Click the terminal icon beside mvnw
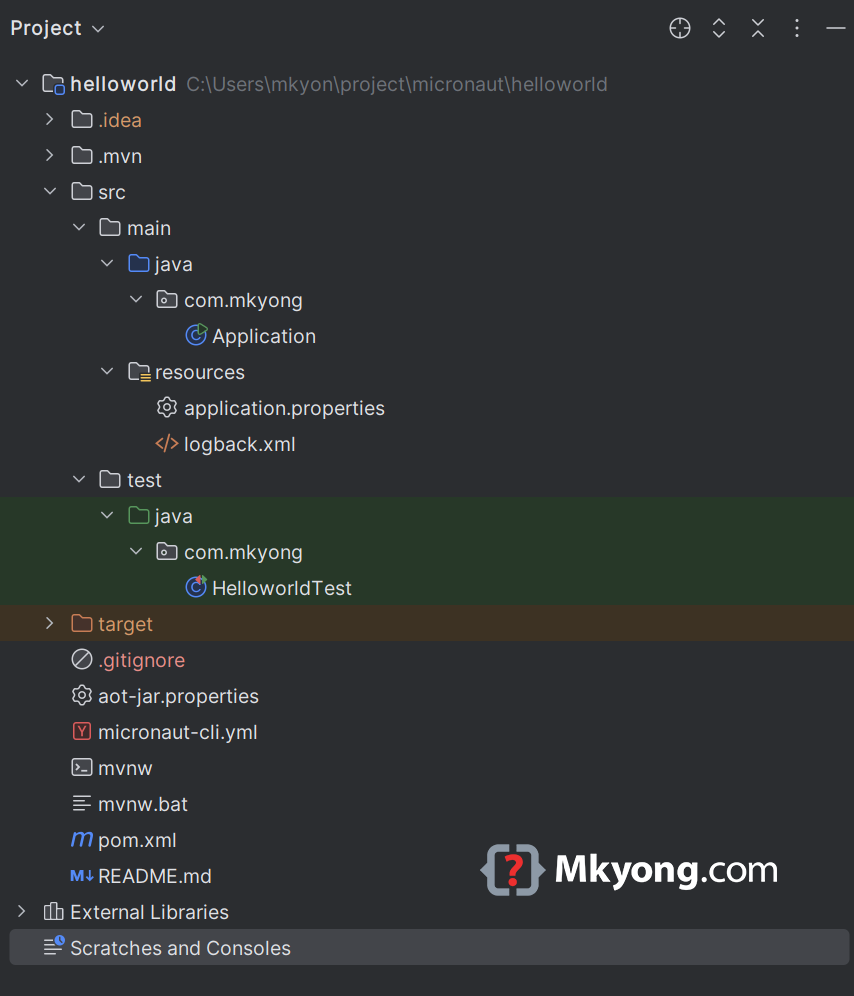Image resolution: width=854 pixels, height=996 pixels. pos(81,767)
